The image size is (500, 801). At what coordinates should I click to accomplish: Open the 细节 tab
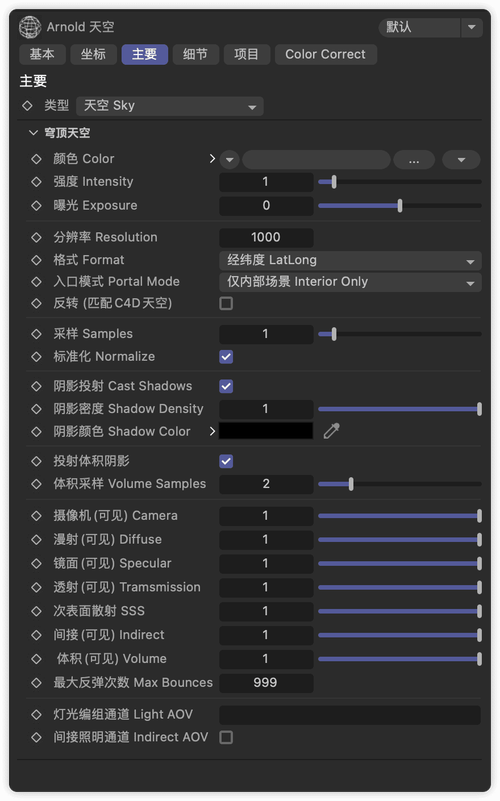pyautogui.click(x=196, y=54)
